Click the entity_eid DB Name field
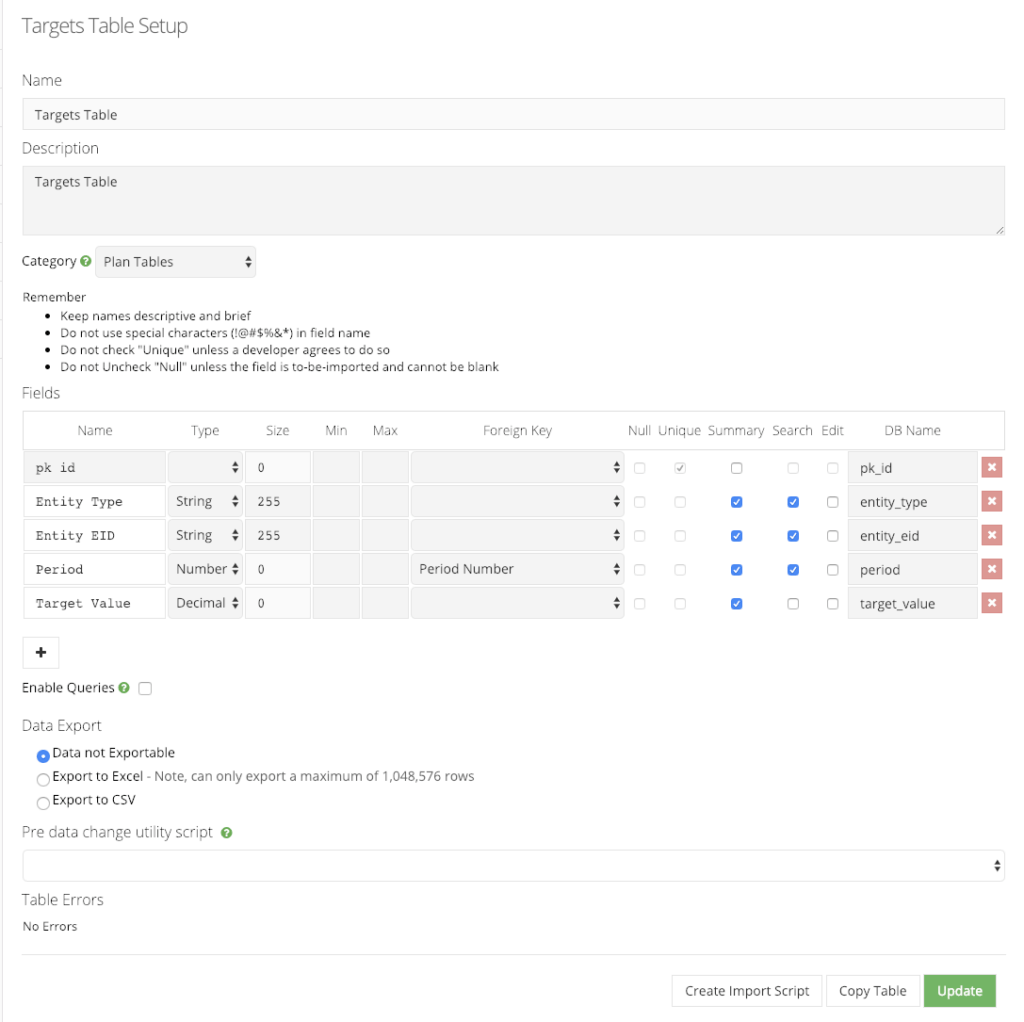 (x=912, y=535)
